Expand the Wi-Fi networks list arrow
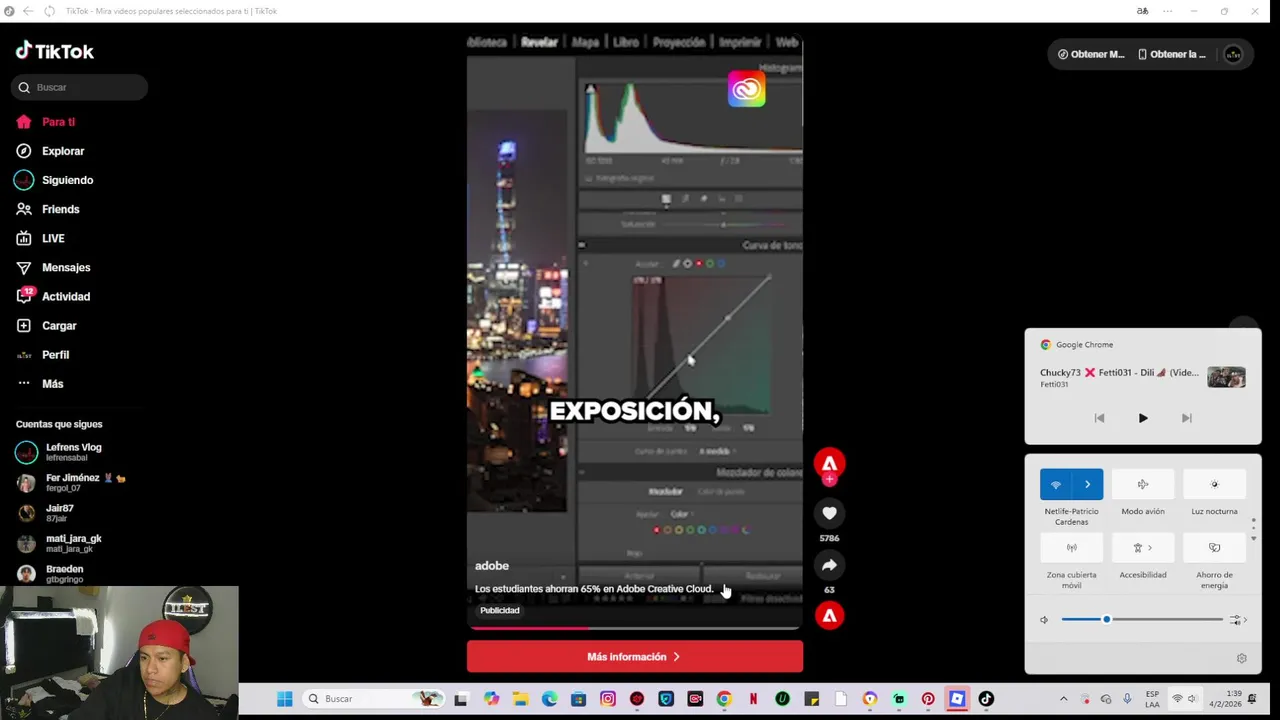Viewport: 1280px width, 720px height. 1088,484
